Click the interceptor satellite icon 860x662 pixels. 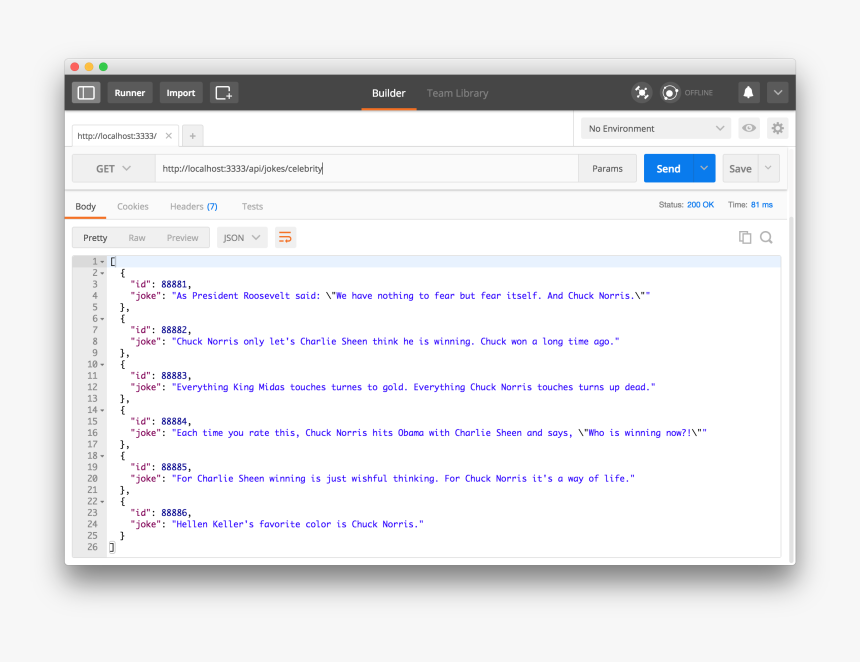(642, 92)
